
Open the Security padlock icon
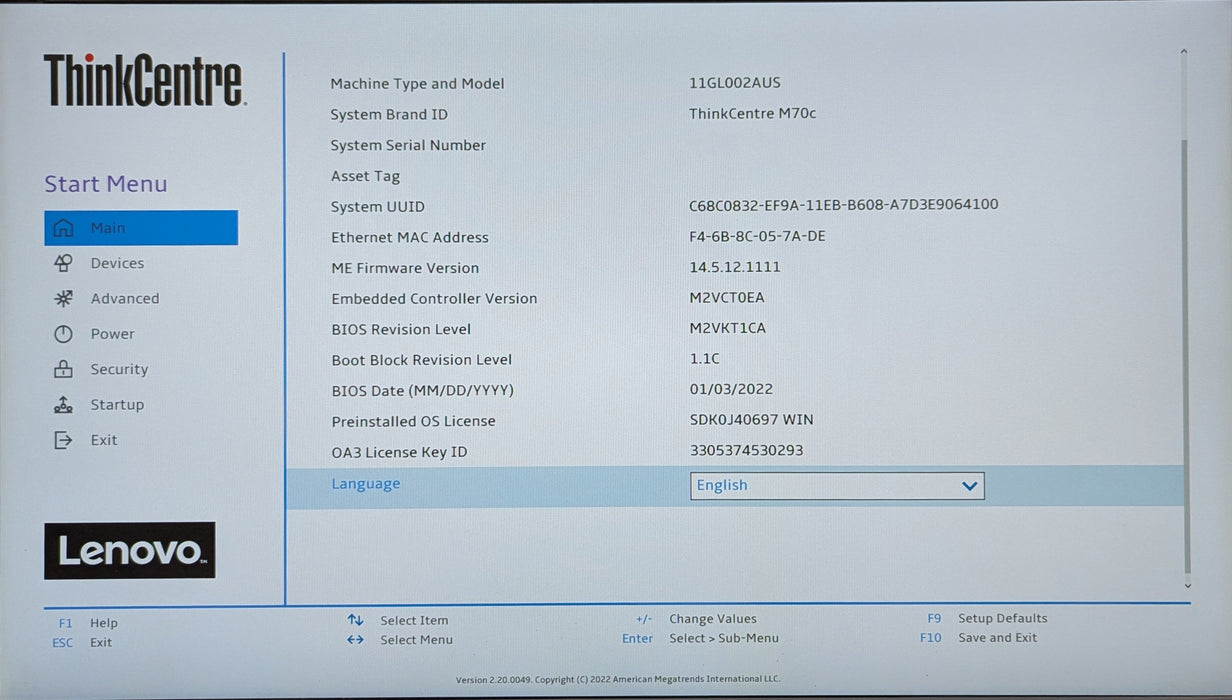coord(63,369)
